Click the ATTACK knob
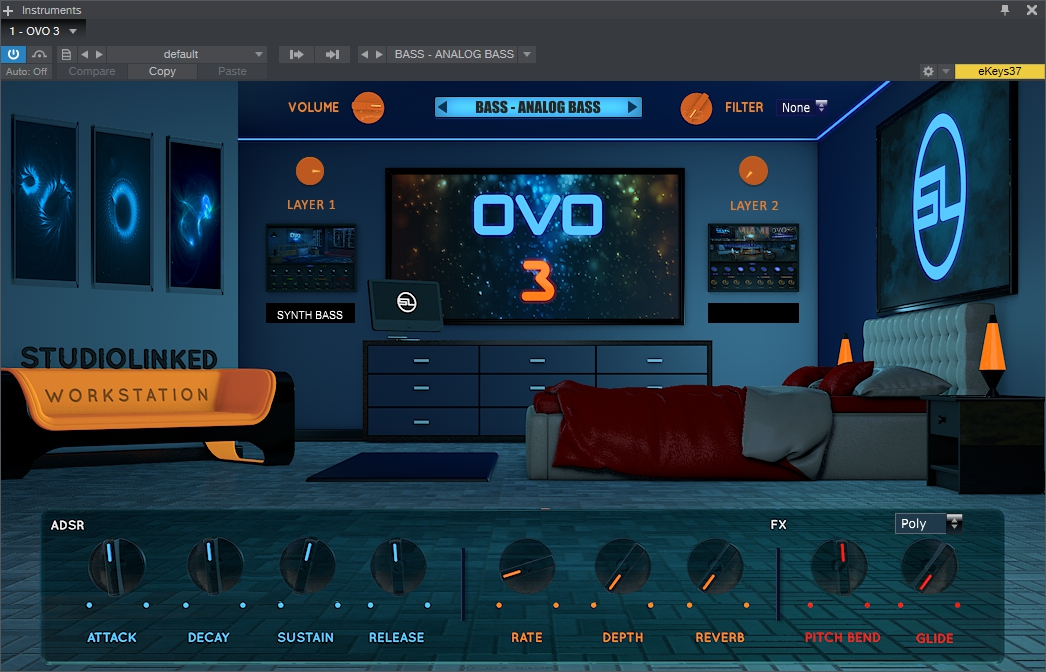Screen dimensions: 1046x672 pos(116,567)
